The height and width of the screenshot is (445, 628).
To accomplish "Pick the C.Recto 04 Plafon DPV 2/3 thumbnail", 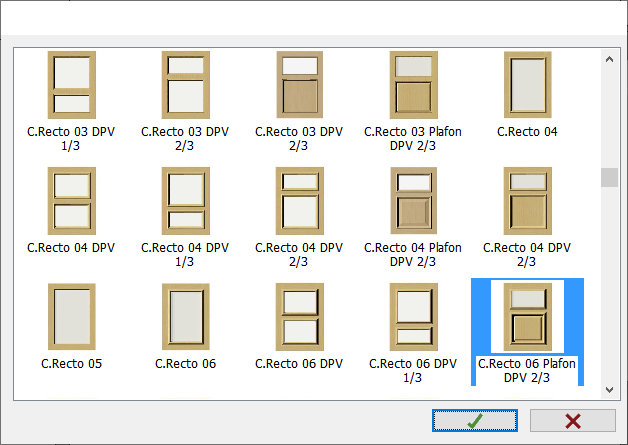I will tap(414, 201).
